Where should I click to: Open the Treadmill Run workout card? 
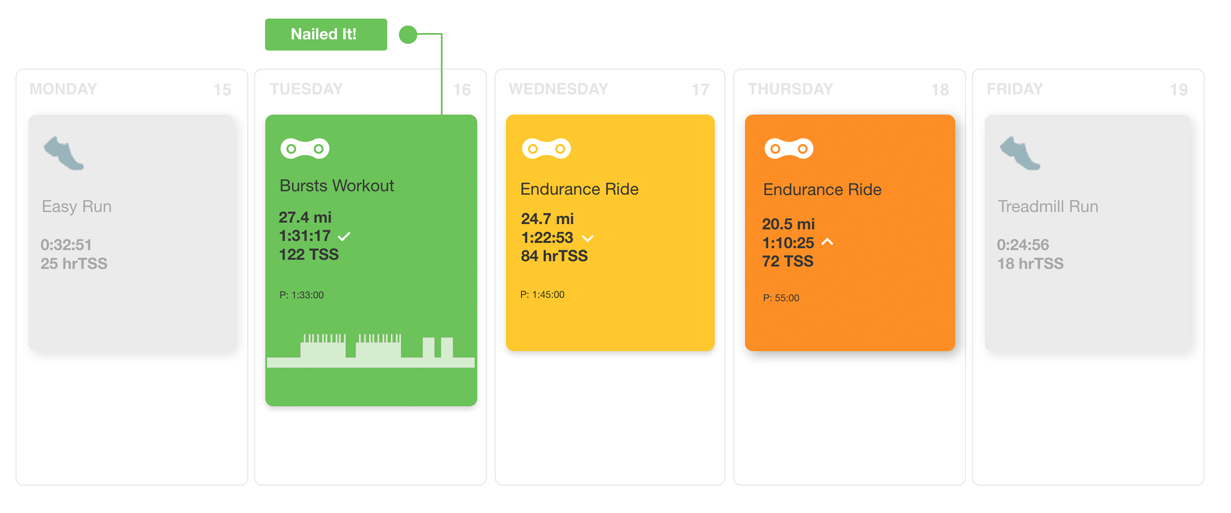pos(1088,232)
